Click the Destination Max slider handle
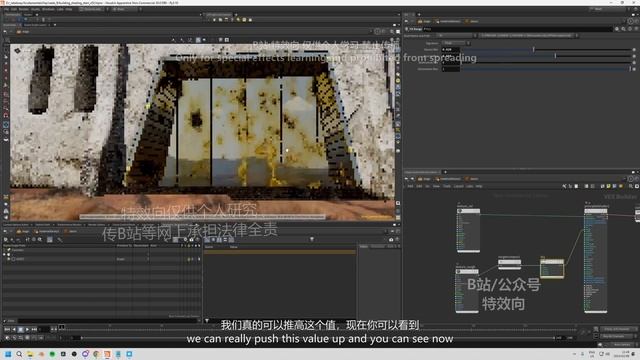Screen dimensions: 640x360 pos(630,69)
